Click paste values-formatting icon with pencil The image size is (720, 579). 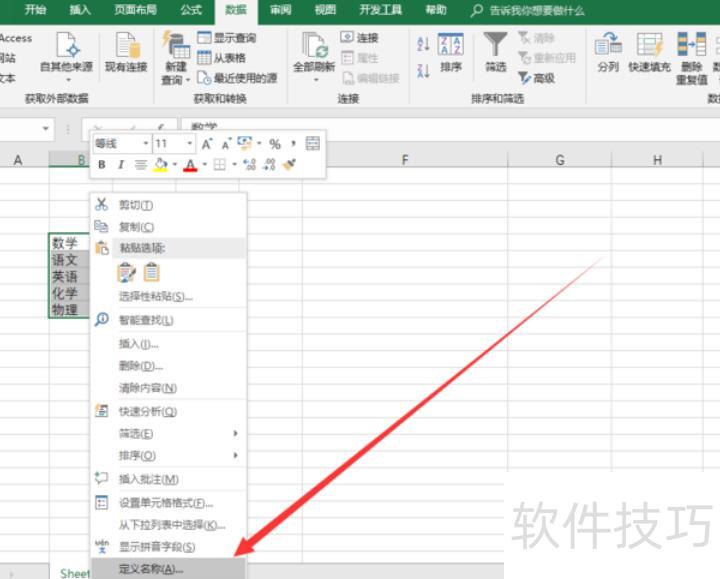click(x=126, y=272)
